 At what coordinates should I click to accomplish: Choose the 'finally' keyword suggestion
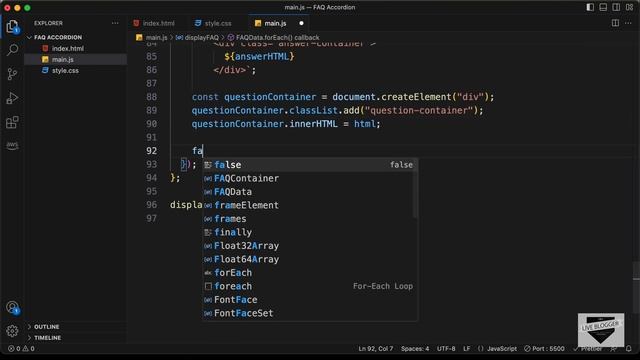click(310, 232)
